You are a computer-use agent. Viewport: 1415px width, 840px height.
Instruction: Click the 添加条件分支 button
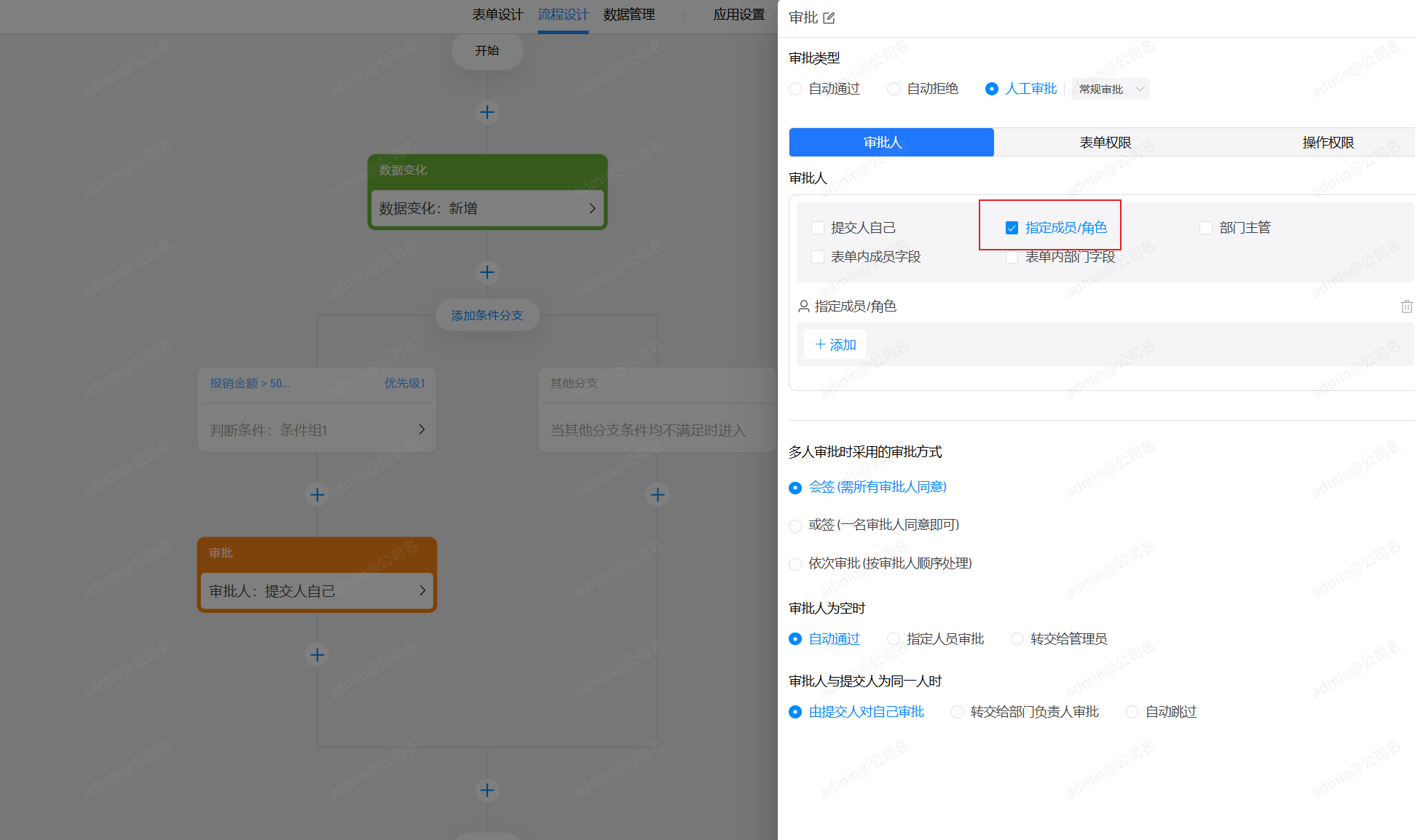[x=487, y=315]
